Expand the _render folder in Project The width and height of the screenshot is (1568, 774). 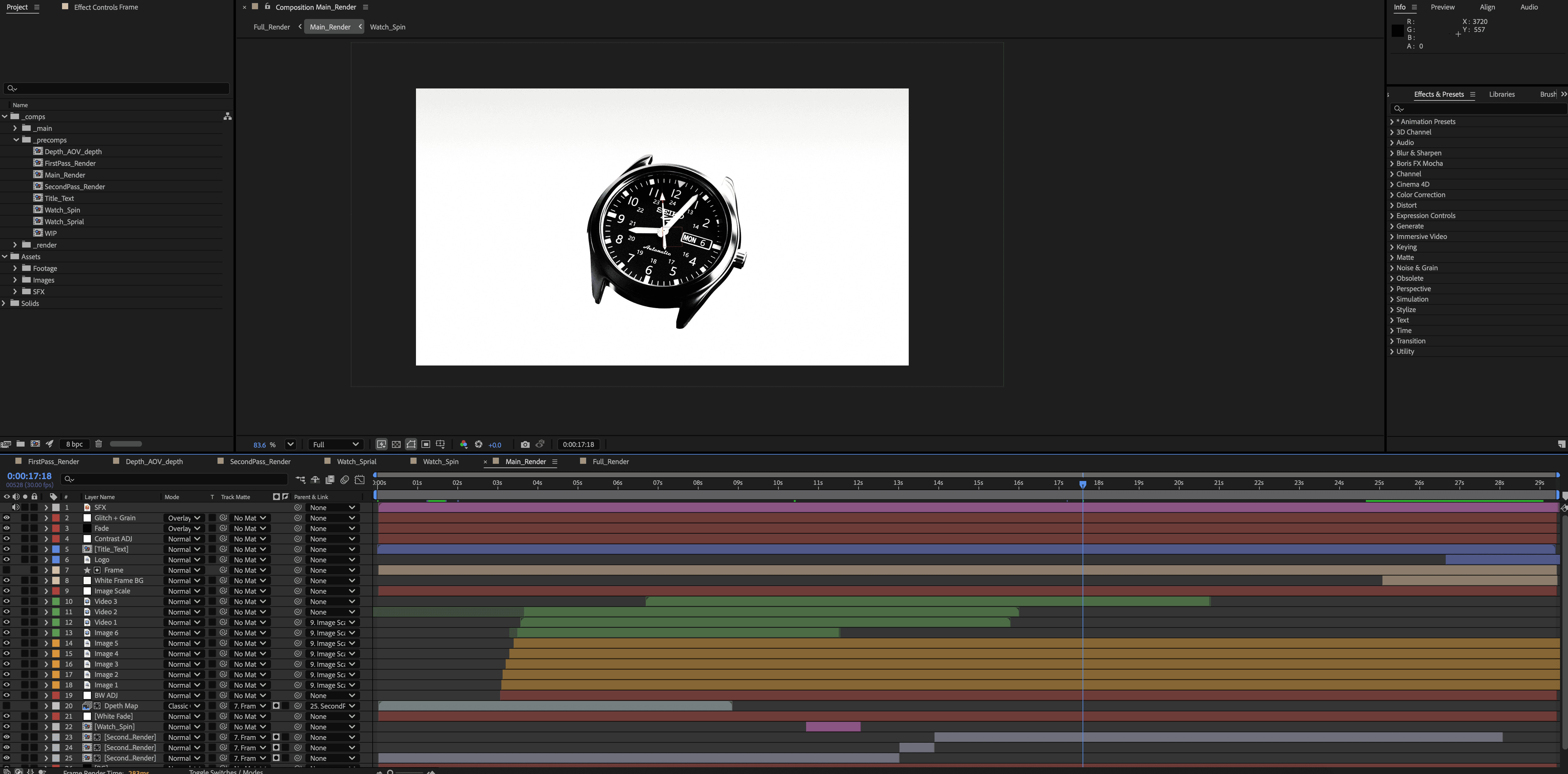tap(15, 244)
